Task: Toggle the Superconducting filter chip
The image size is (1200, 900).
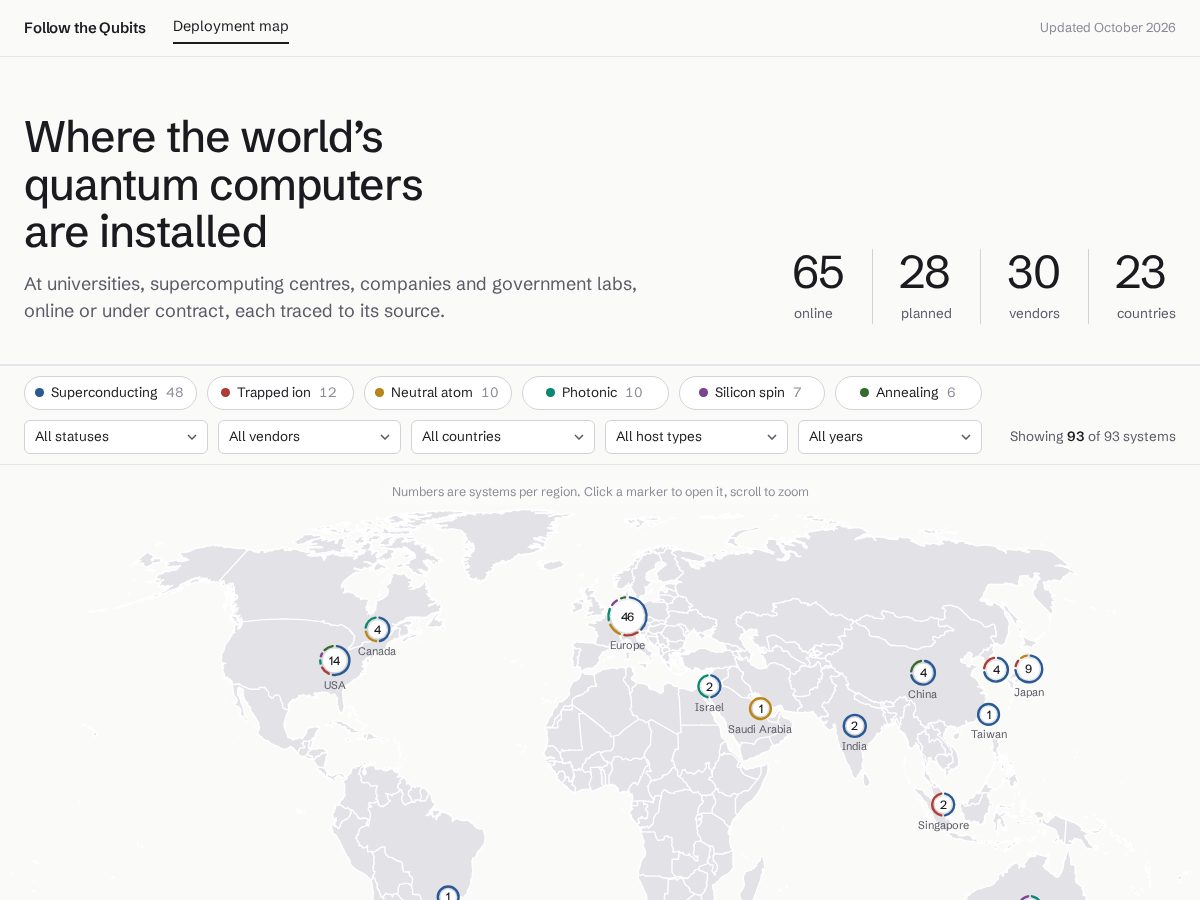Action: pyautogui.click(x=110, y=393)
